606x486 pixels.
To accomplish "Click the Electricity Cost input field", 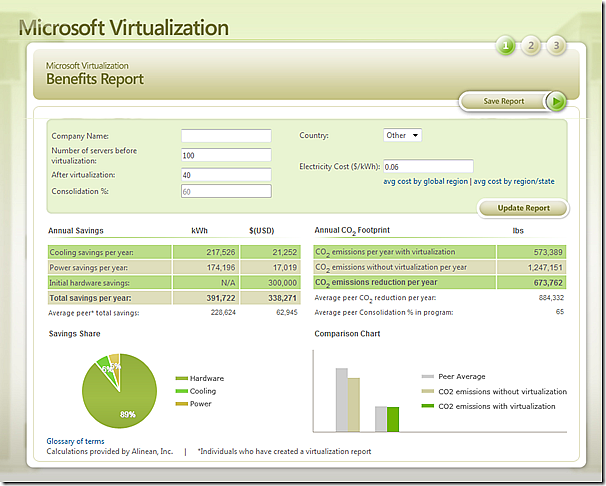I will pos(428,166).
